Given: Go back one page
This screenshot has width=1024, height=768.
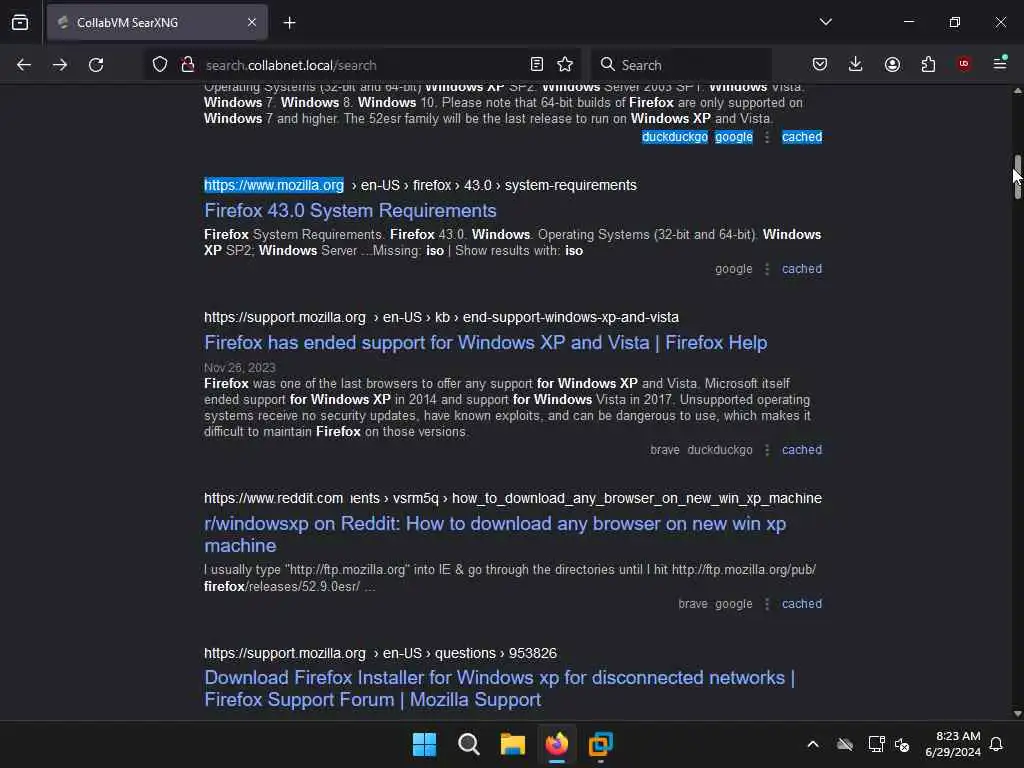Looking at the screenshot, I should pos(24,65).
